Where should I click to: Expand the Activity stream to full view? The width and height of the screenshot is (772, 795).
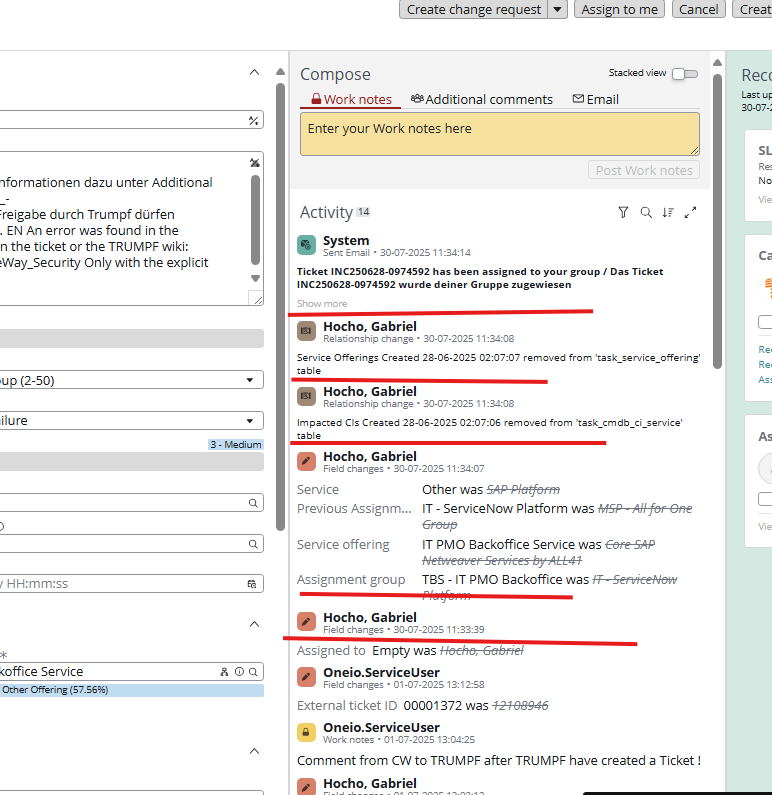[x=690, y=212]
